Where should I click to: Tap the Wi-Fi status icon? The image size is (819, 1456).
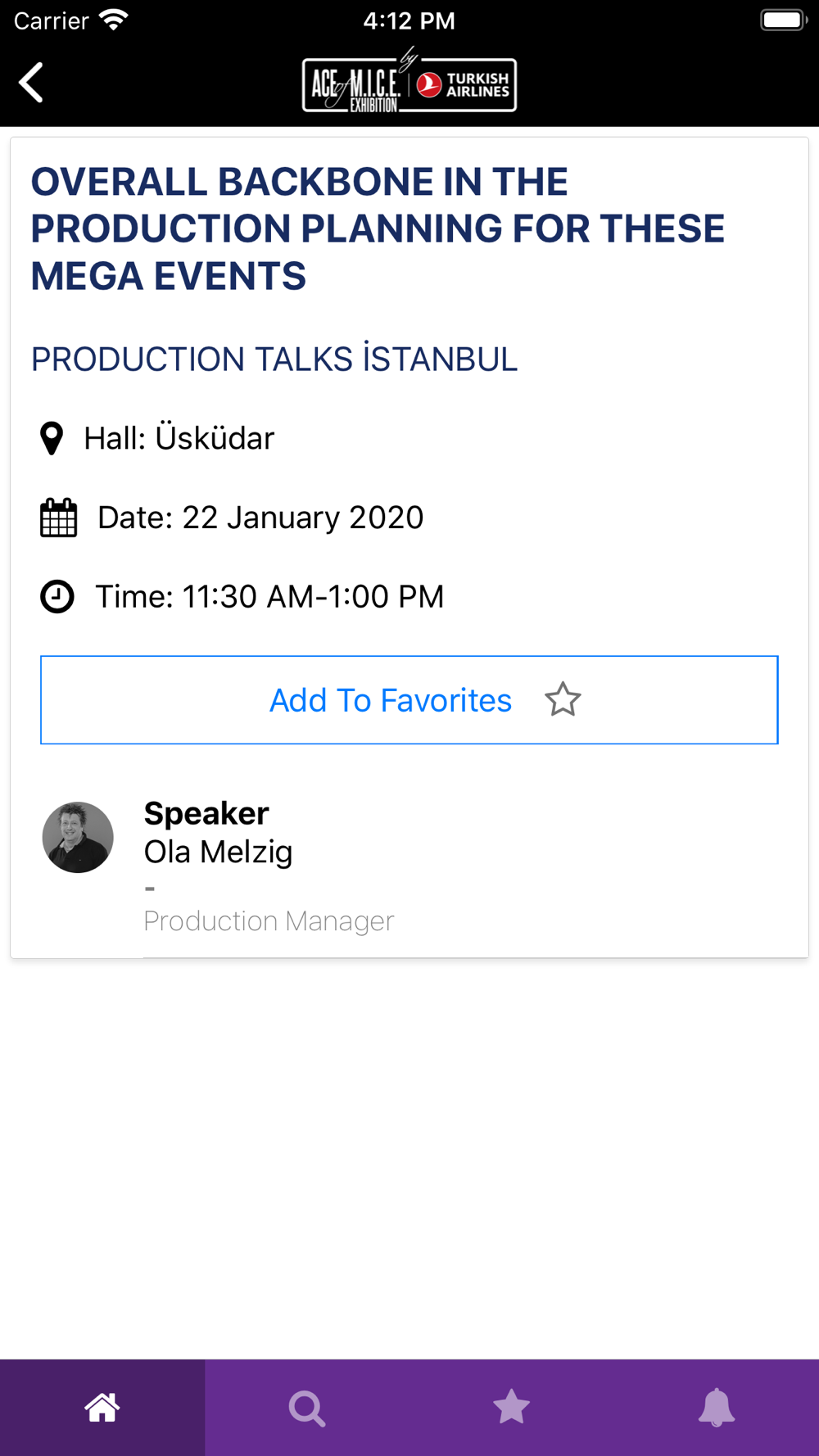pos(114,20)
